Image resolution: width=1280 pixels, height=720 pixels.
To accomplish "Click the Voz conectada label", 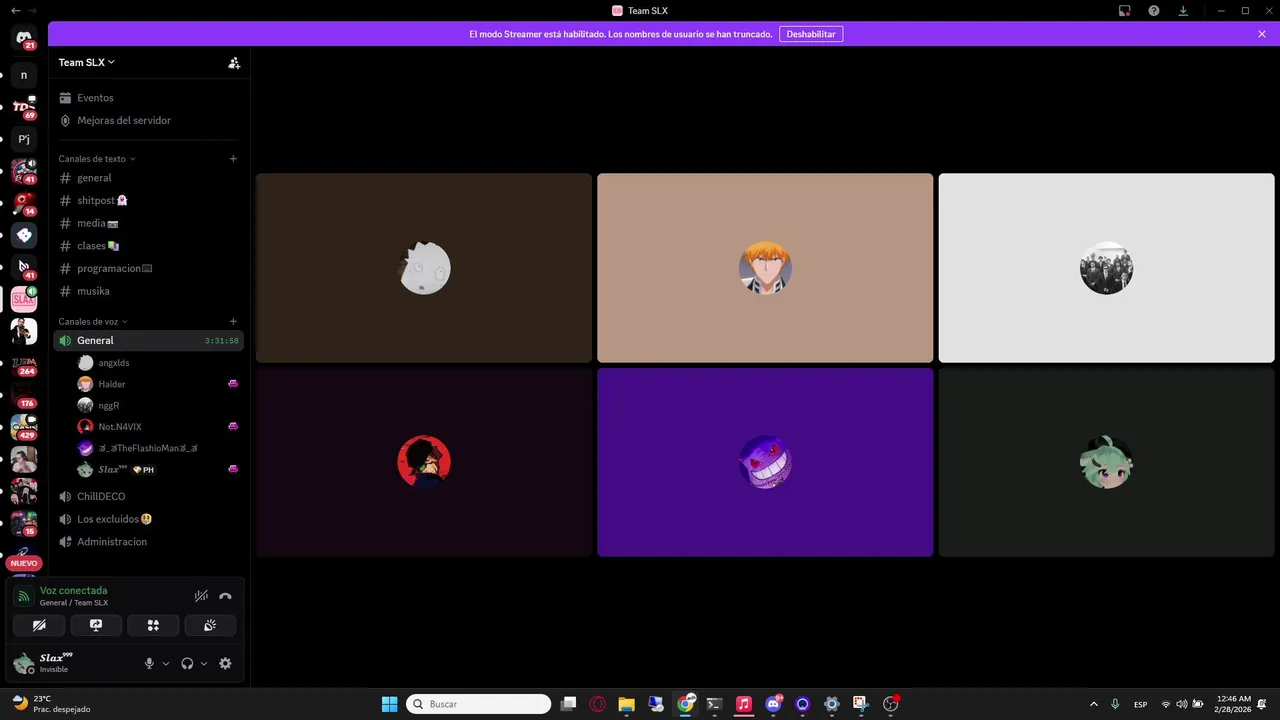I will coord(73,591).
